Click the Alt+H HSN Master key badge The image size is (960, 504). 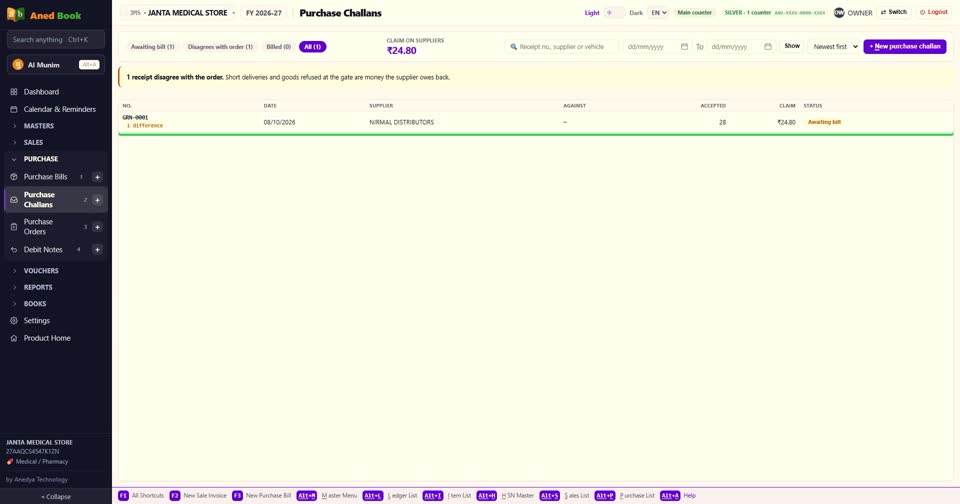point(487,495)
